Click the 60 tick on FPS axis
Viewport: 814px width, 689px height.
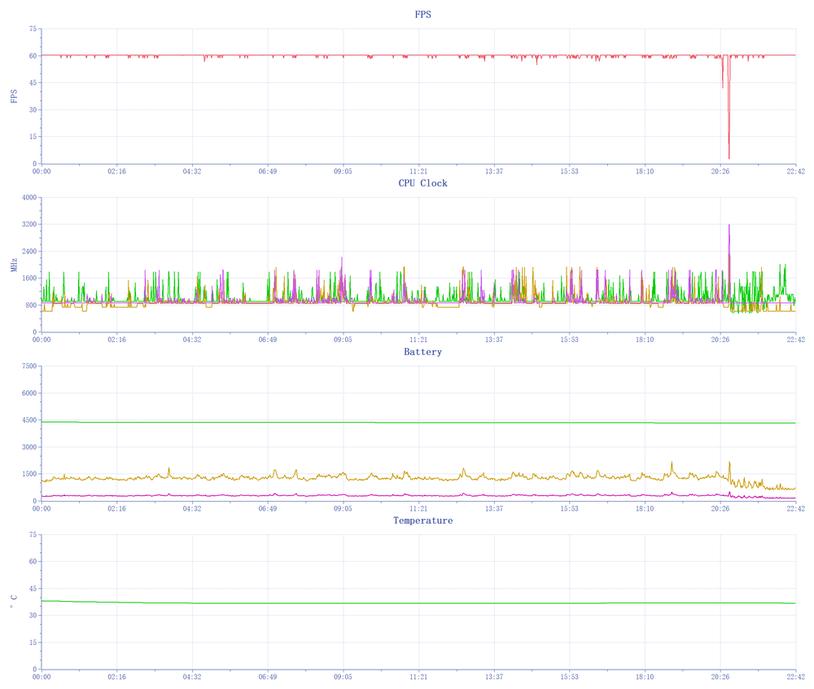click(32, 56)
